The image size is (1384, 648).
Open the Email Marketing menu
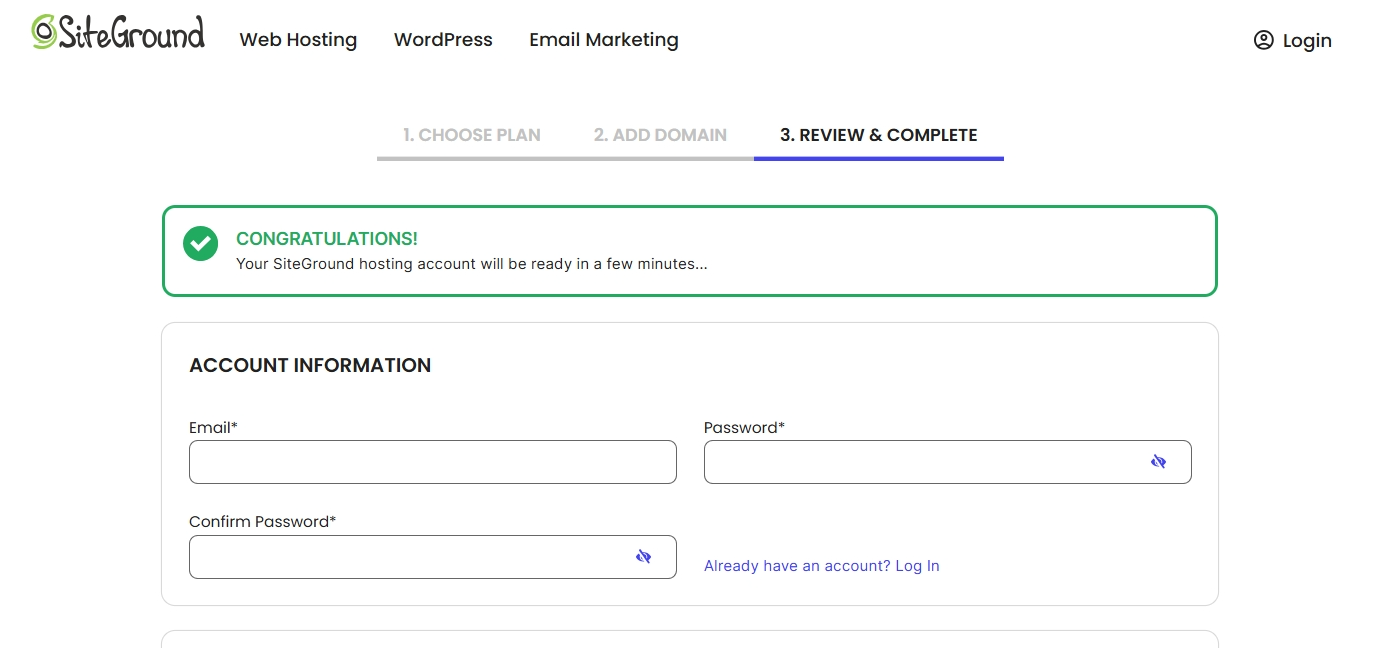[x=604, y=40]
